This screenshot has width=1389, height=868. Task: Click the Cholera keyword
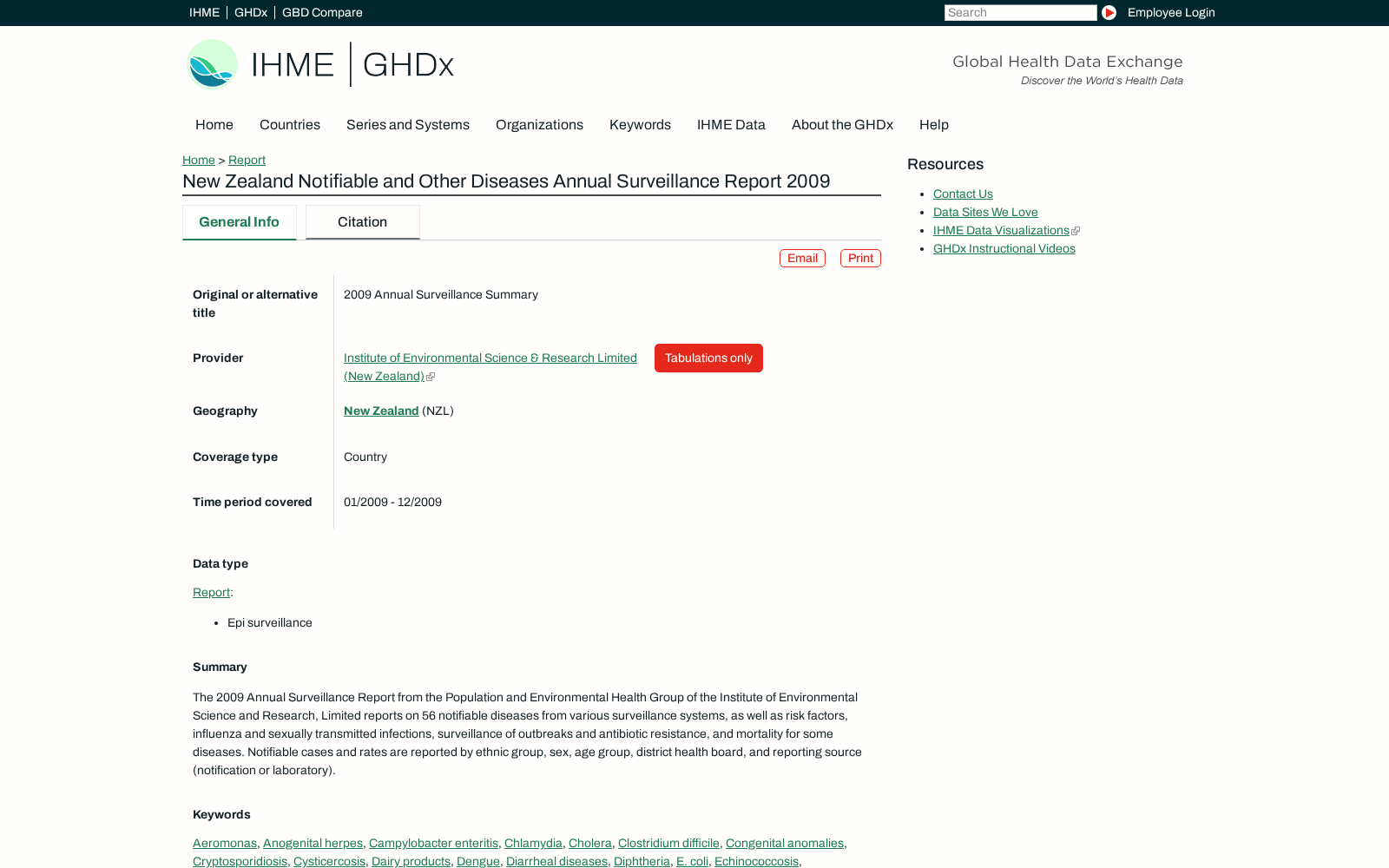pyautogui.click(x=590, y=844)
